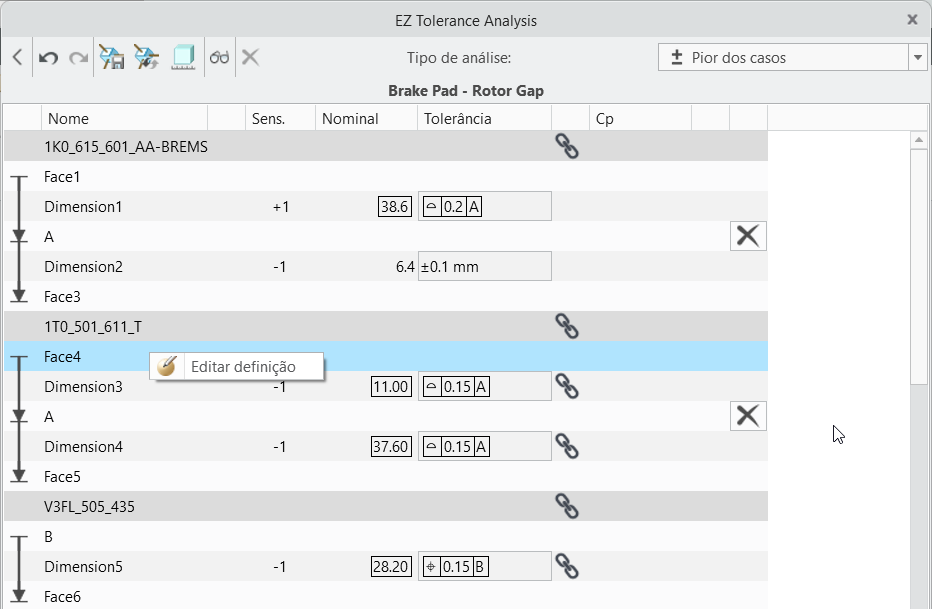Click the link icon on 1T0_501_611_T row

coord(567,326)
